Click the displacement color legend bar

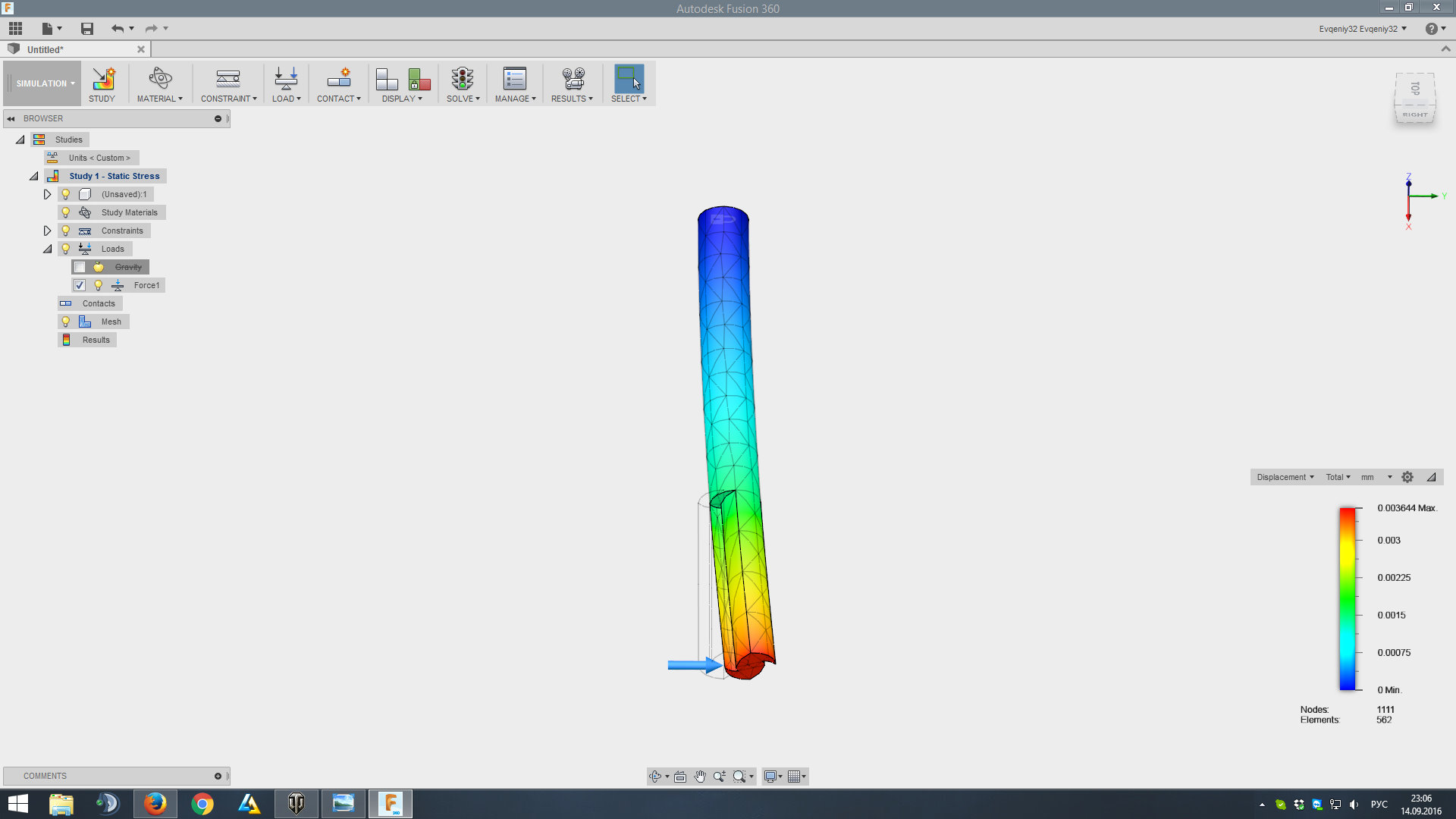coord(1347,598)
